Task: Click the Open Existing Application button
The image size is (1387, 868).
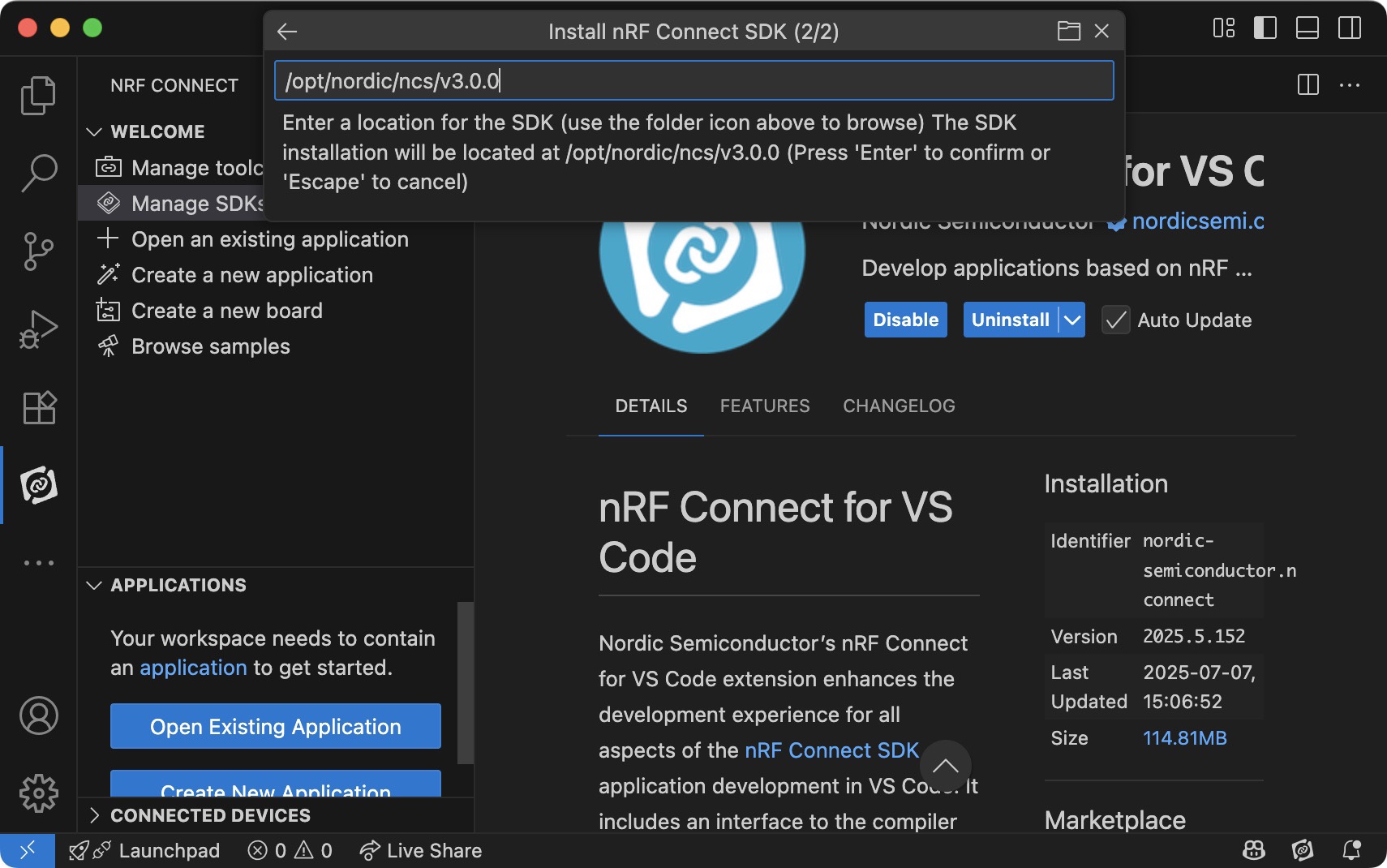Action: tap(275, 726)
